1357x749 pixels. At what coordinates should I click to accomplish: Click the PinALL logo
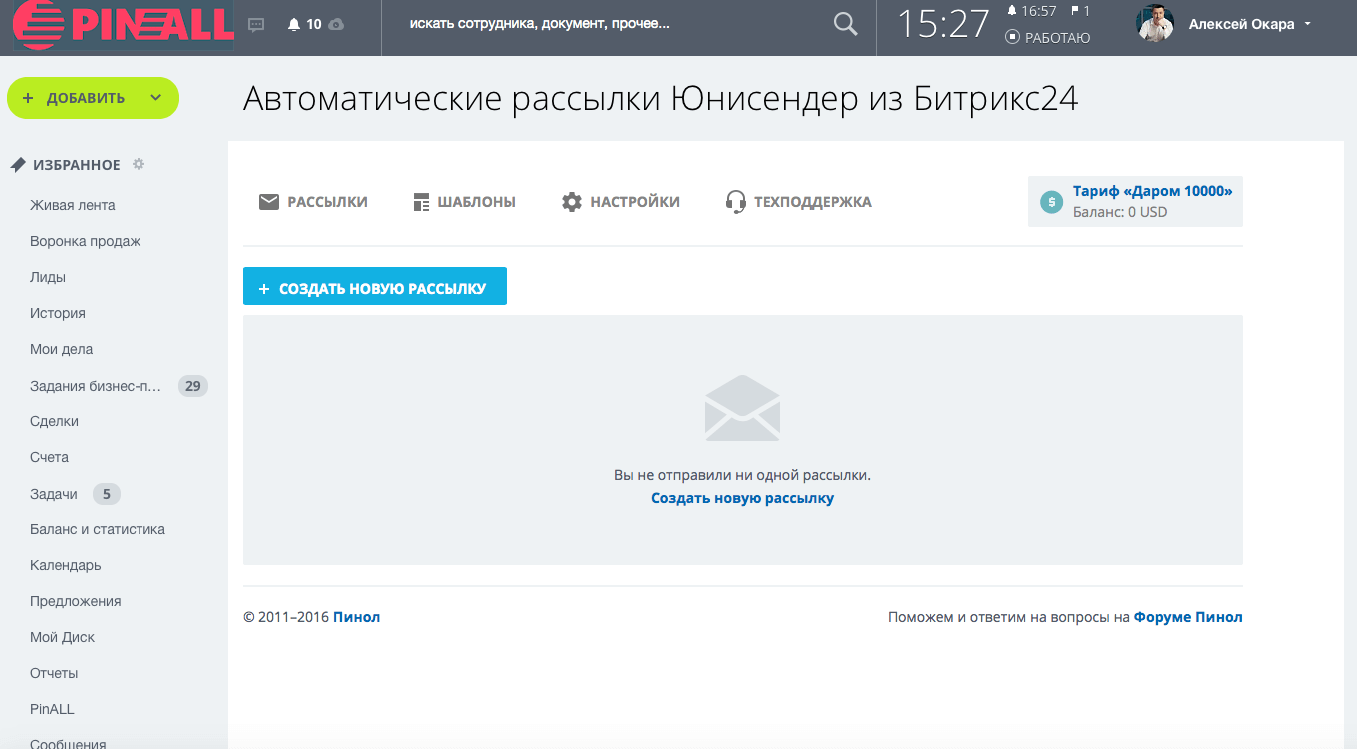pyautogui.click(x=123, y=25)
